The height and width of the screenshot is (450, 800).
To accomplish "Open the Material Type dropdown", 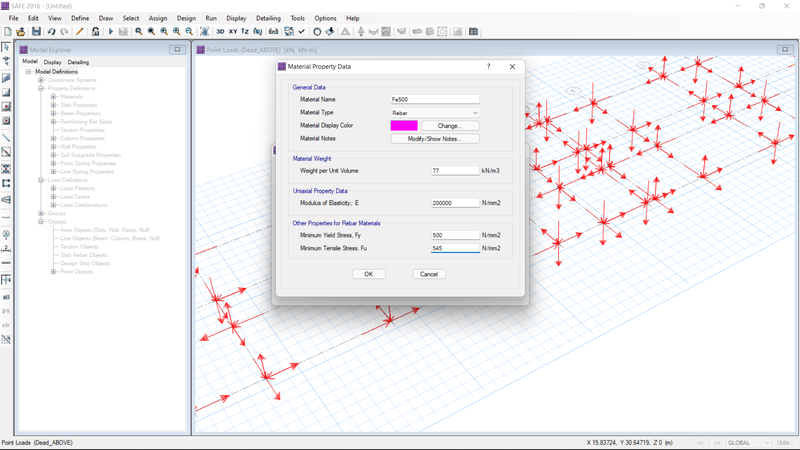I will click(435, 113).
